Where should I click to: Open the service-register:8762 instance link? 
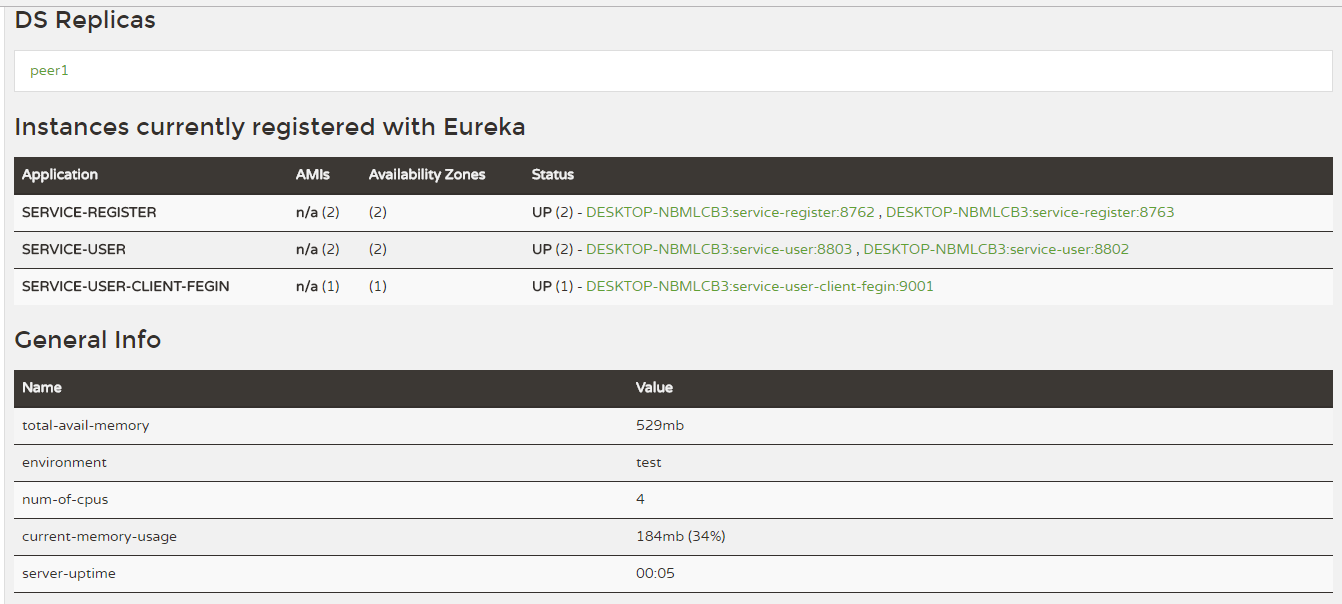pos(730,212)
